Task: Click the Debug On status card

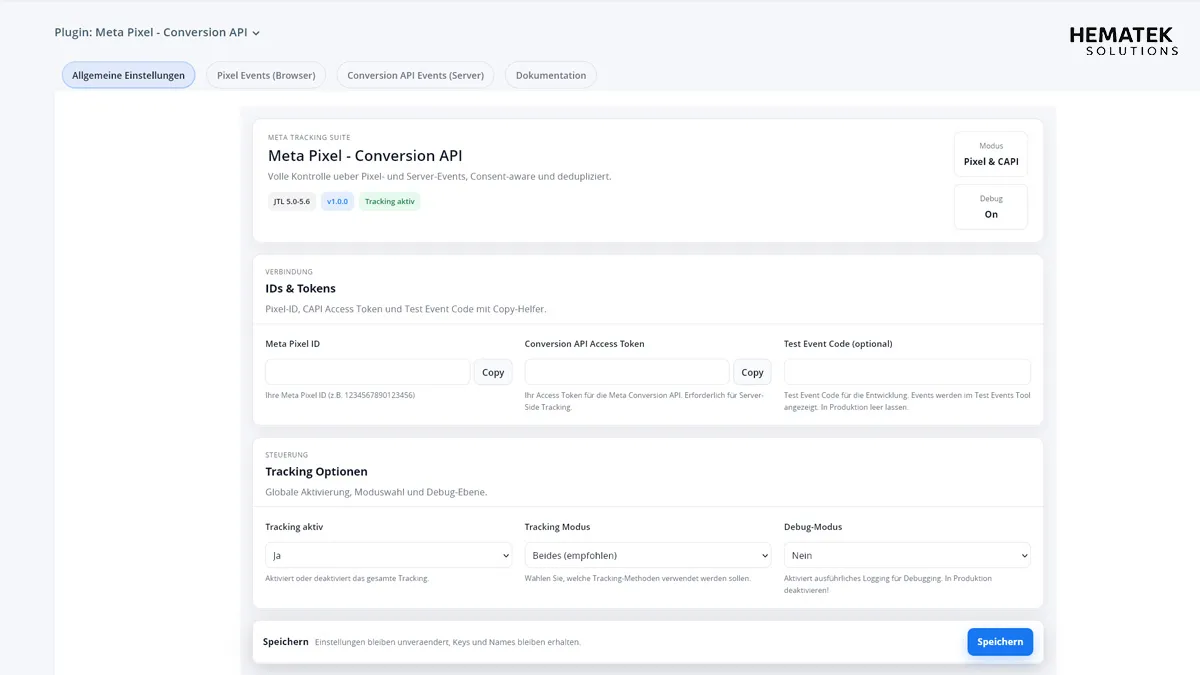Action: coord(991,207)
